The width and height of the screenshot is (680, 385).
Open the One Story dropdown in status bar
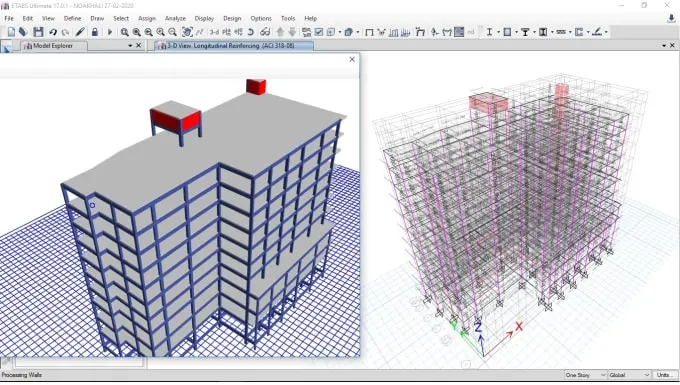point(585,375)
